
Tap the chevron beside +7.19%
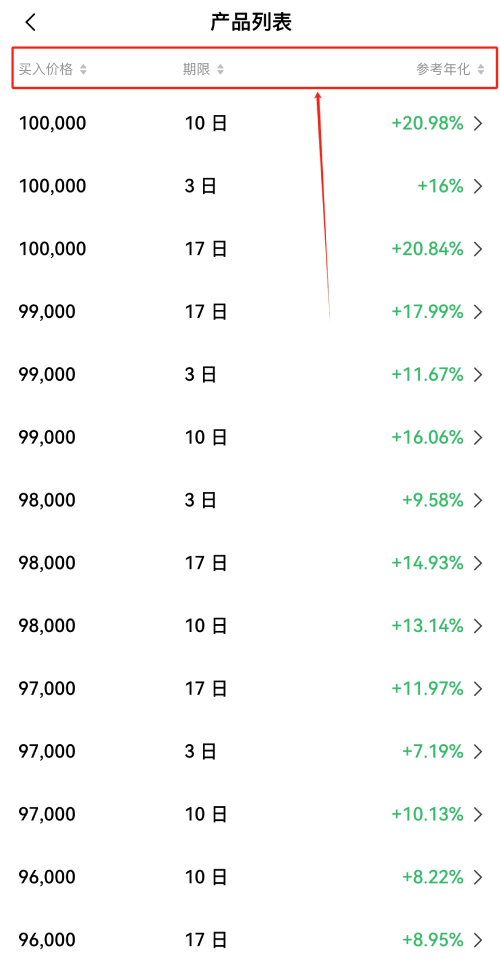coord(478,752)
